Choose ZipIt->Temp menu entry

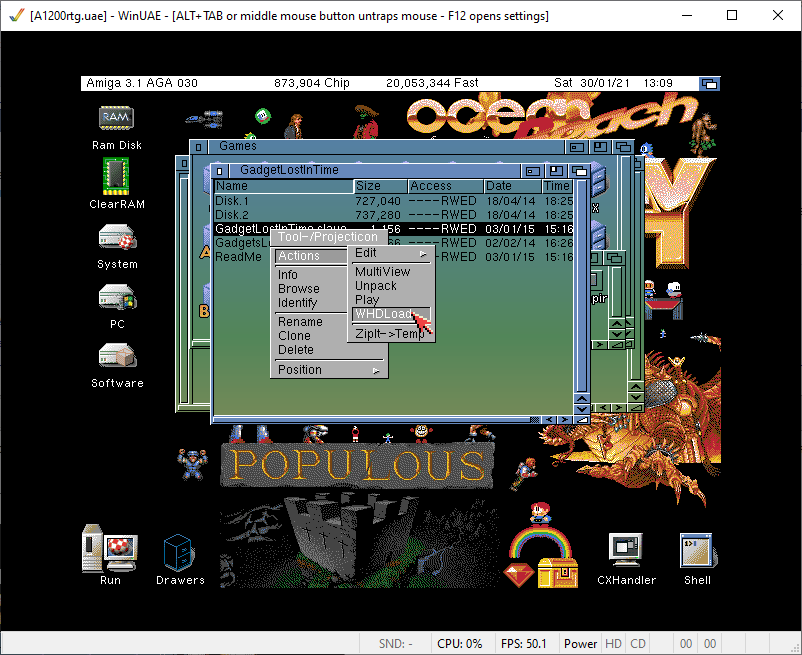tap(391, 334)
